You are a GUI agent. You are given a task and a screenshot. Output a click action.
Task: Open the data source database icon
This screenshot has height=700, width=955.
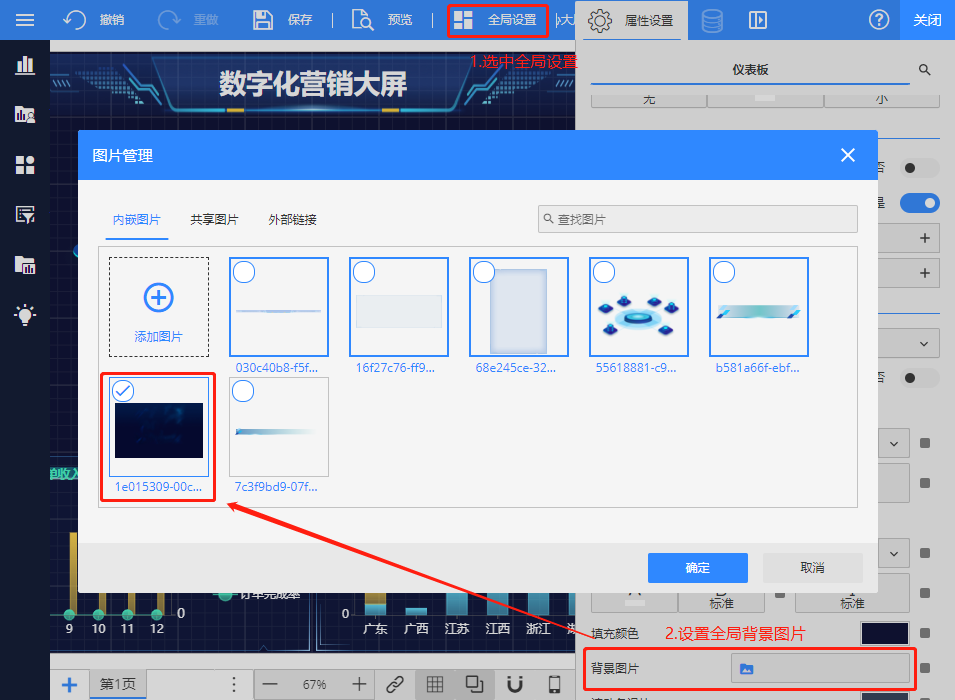pyautogui.click(x=712, y=20)
